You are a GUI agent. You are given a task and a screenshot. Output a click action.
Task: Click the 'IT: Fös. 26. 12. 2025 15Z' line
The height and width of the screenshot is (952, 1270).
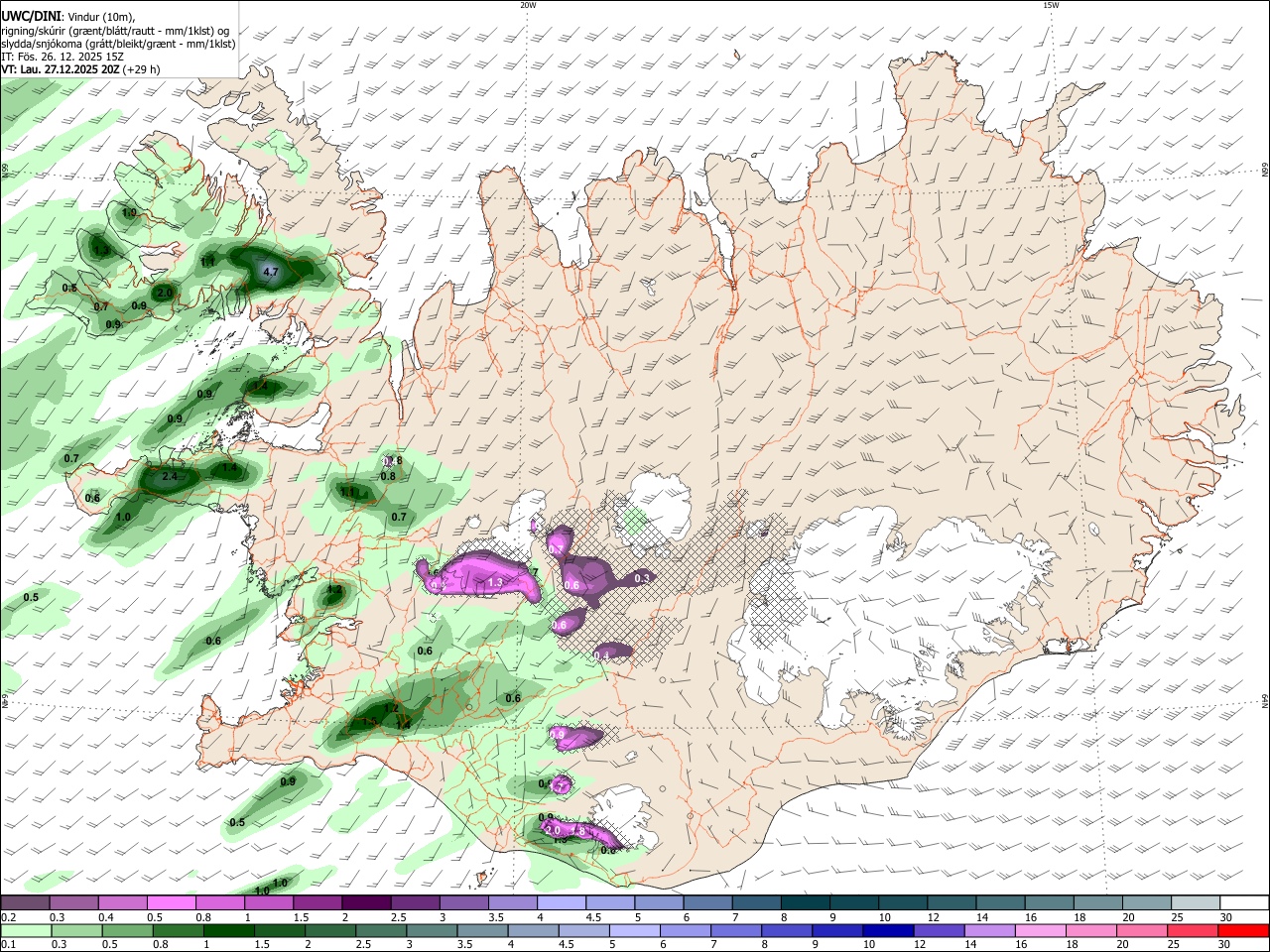pyautogui.click(x=63, y=57)
